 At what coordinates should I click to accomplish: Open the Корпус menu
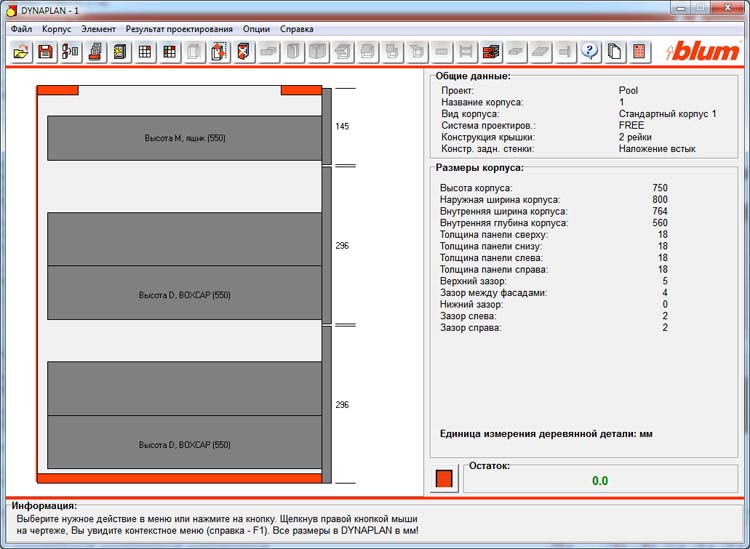pos(56,29)
